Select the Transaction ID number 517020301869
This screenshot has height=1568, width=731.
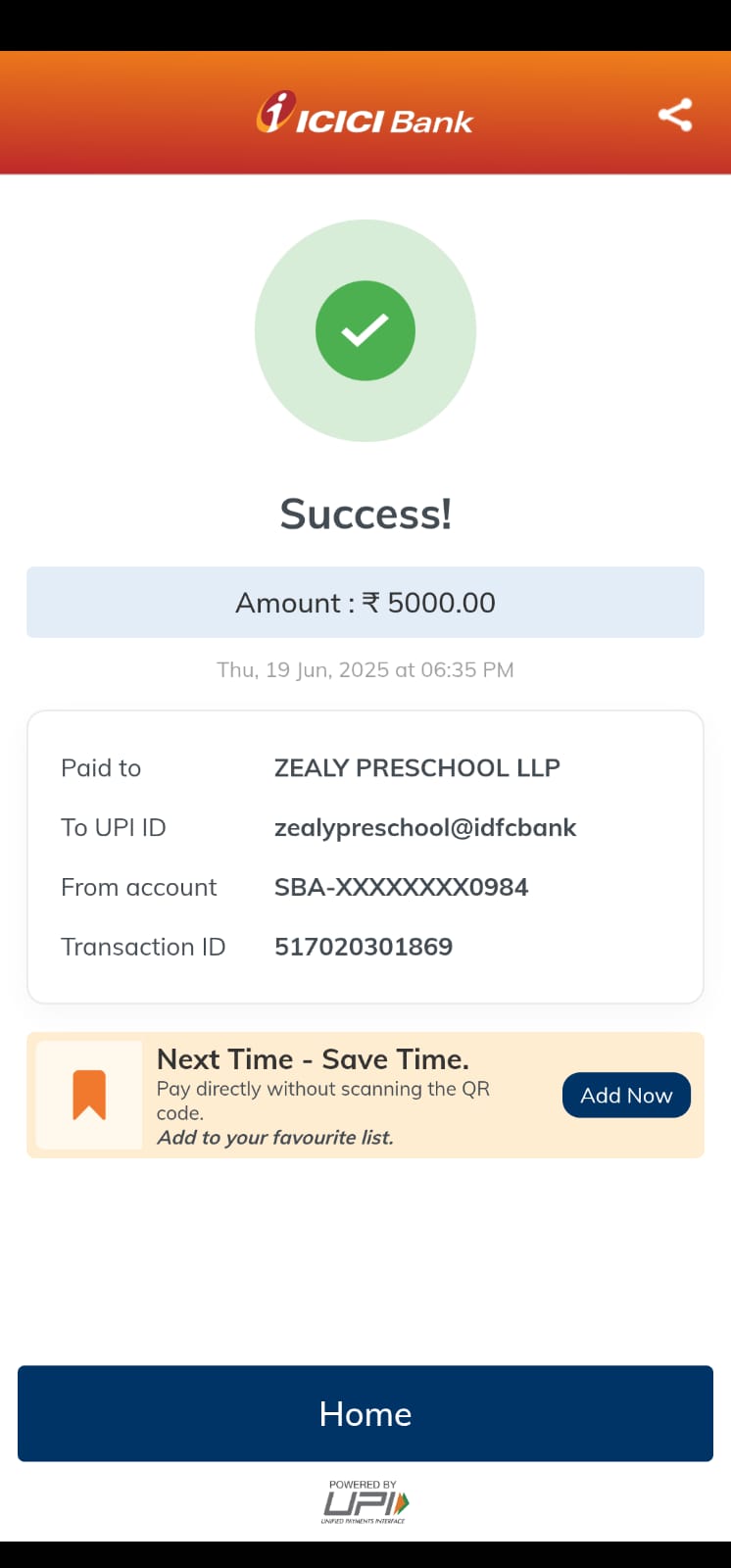(x=364, y=947)
